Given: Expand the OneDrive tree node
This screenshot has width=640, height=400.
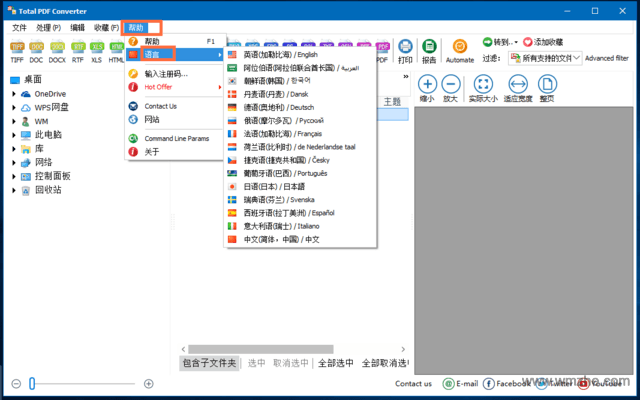Looking at the screenshot, I should [14, 94].
